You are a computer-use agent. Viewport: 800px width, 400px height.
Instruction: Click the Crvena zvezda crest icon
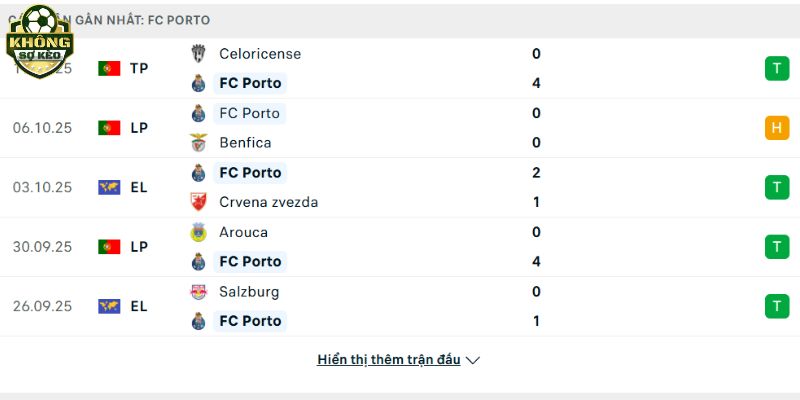tap(198, 202)
